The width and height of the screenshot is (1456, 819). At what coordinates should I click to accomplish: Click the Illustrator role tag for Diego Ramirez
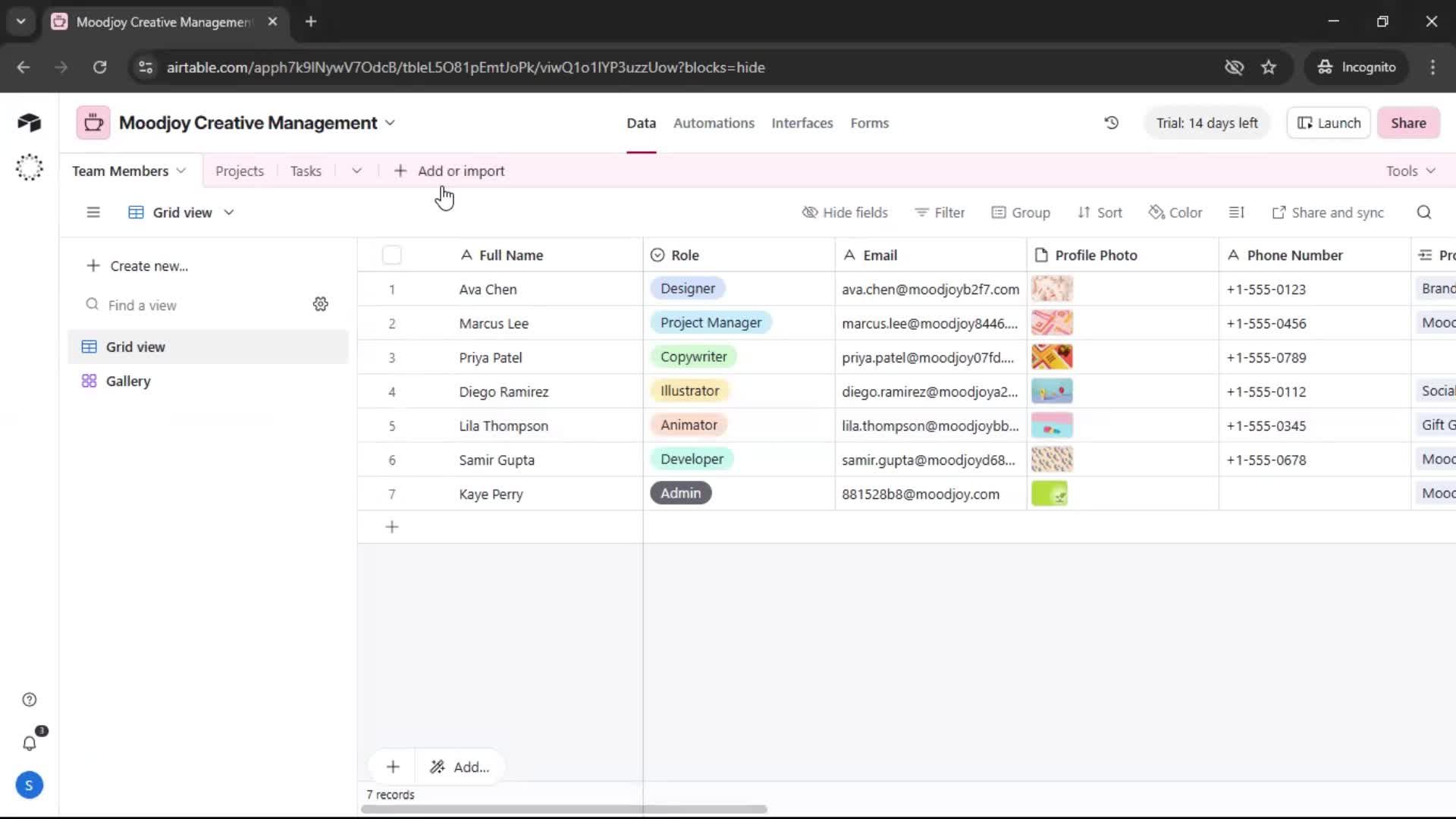[689, 391]
